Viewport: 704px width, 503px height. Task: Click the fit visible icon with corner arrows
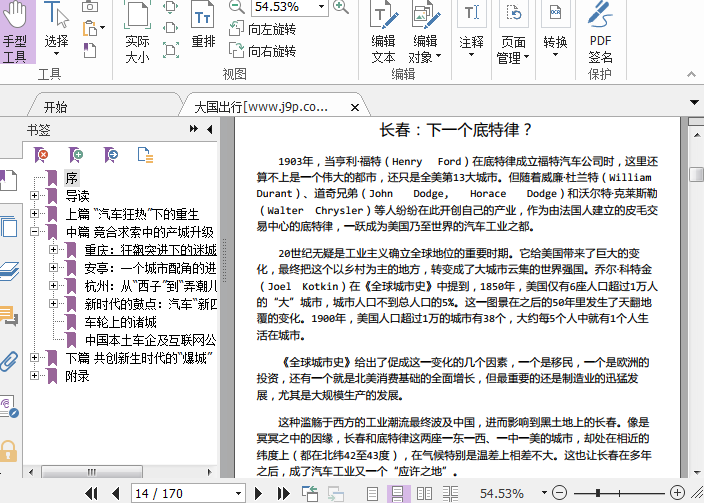171,49
